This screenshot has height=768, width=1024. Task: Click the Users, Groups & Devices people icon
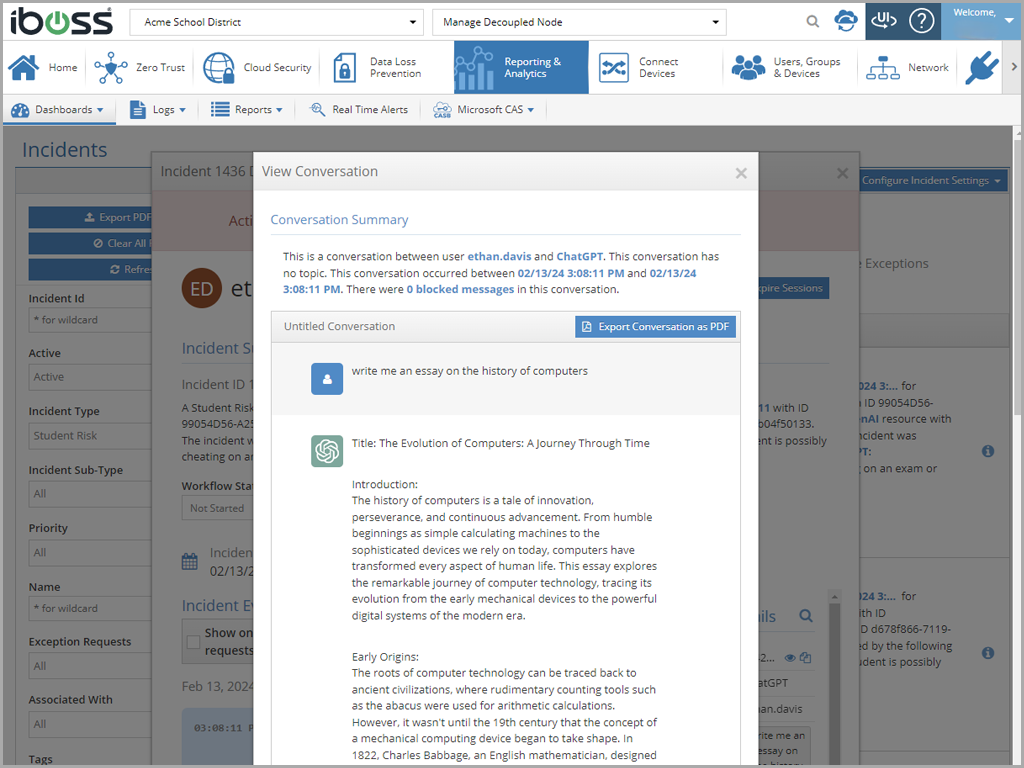click(748, 67)
